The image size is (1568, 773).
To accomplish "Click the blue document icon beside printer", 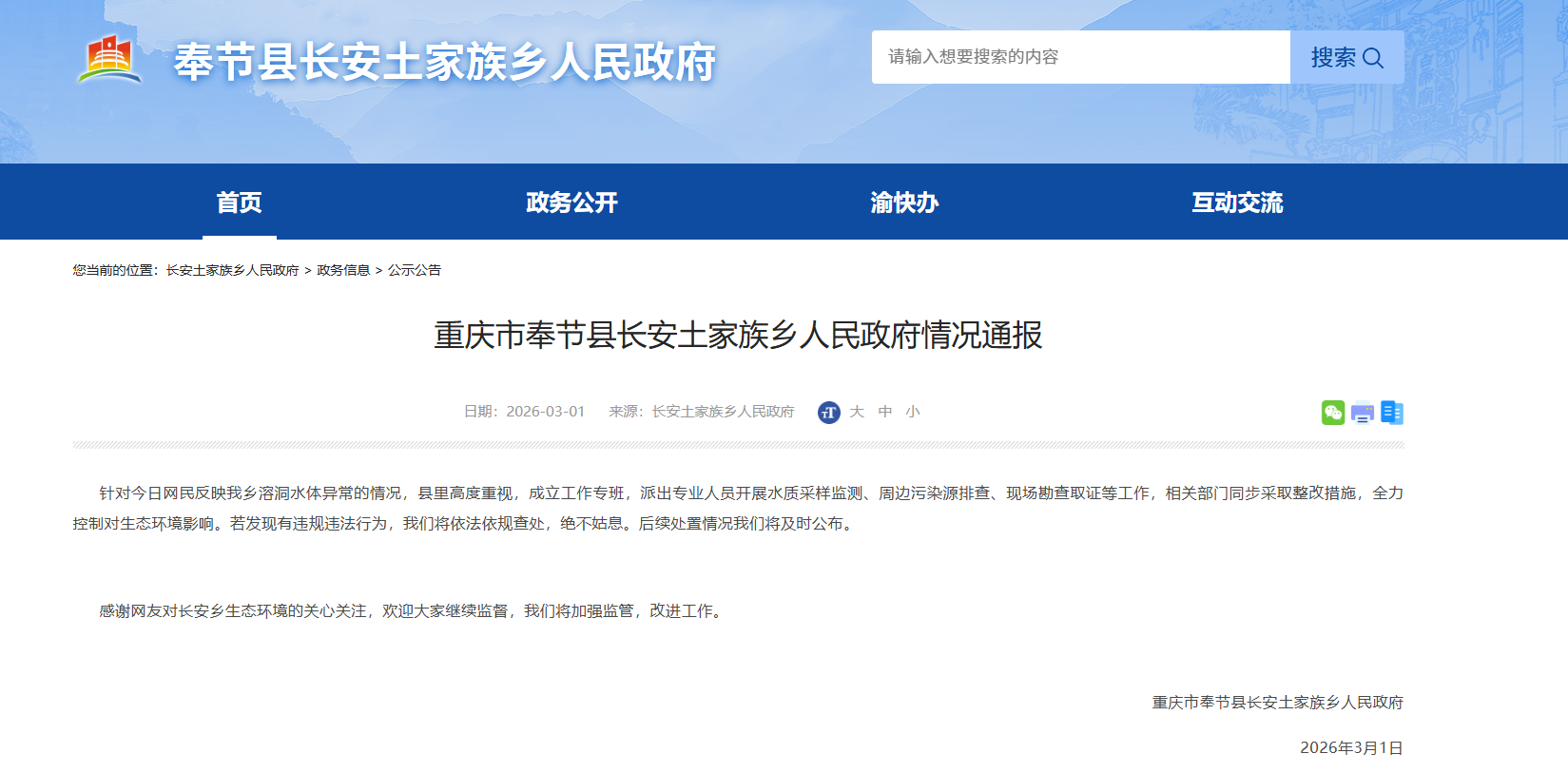I will [1392, 413].
